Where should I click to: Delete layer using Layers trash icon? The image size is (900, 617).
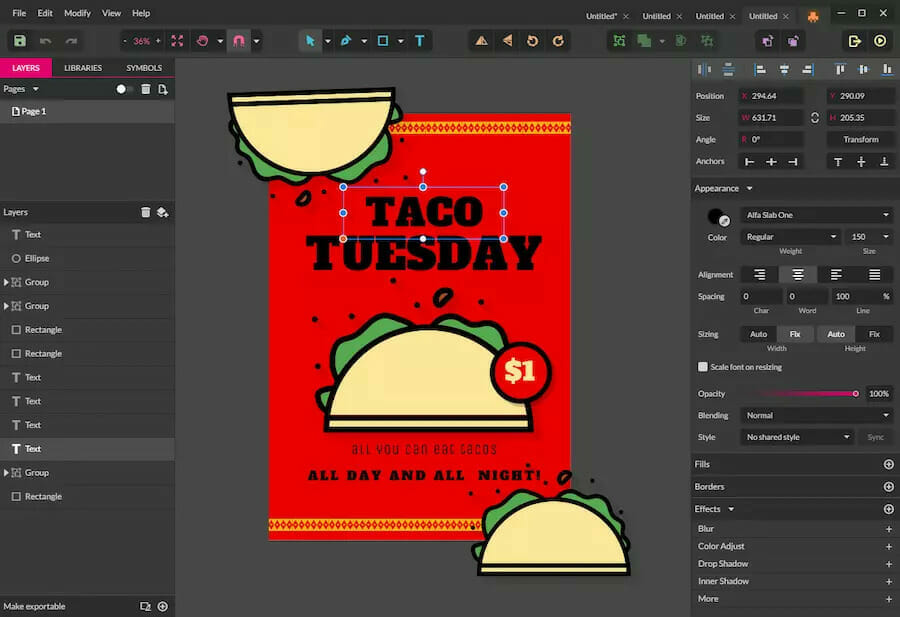[145, 212]
